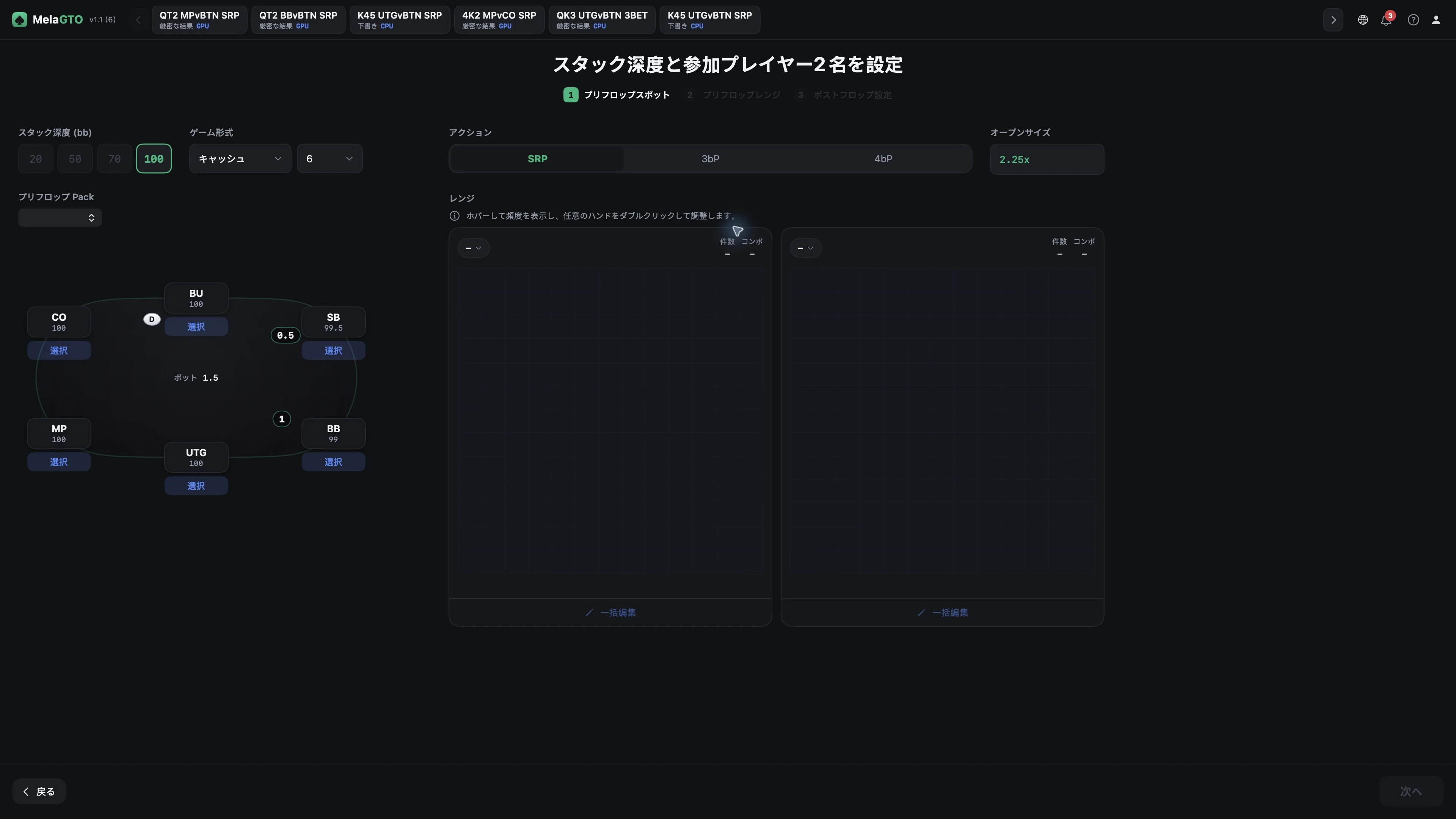This screenshot has height=819, width=1456.
Task: Open the help question mark icon
Action: [x=1413, y=20]
